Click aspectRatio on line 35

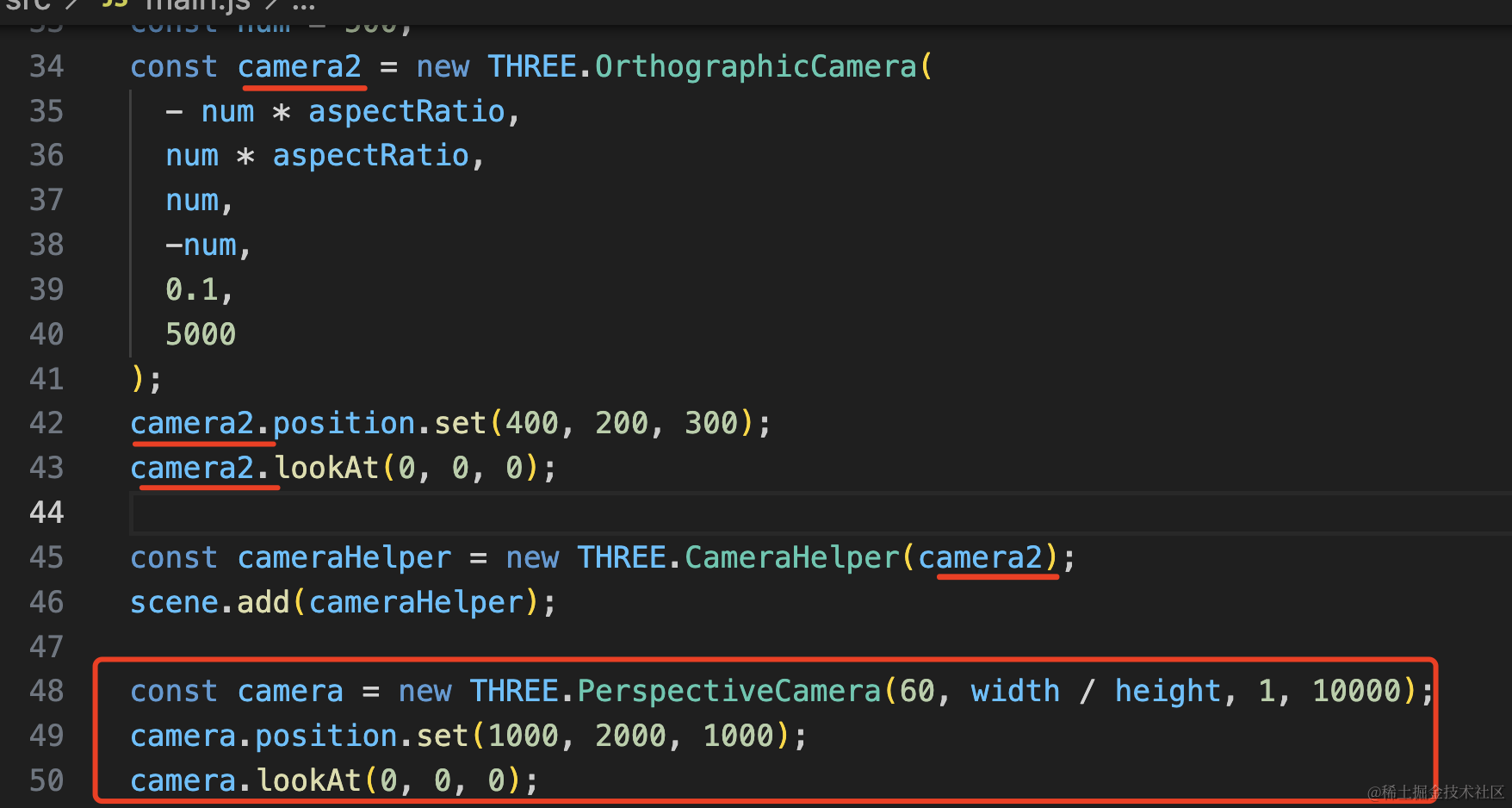click(406, 111)
